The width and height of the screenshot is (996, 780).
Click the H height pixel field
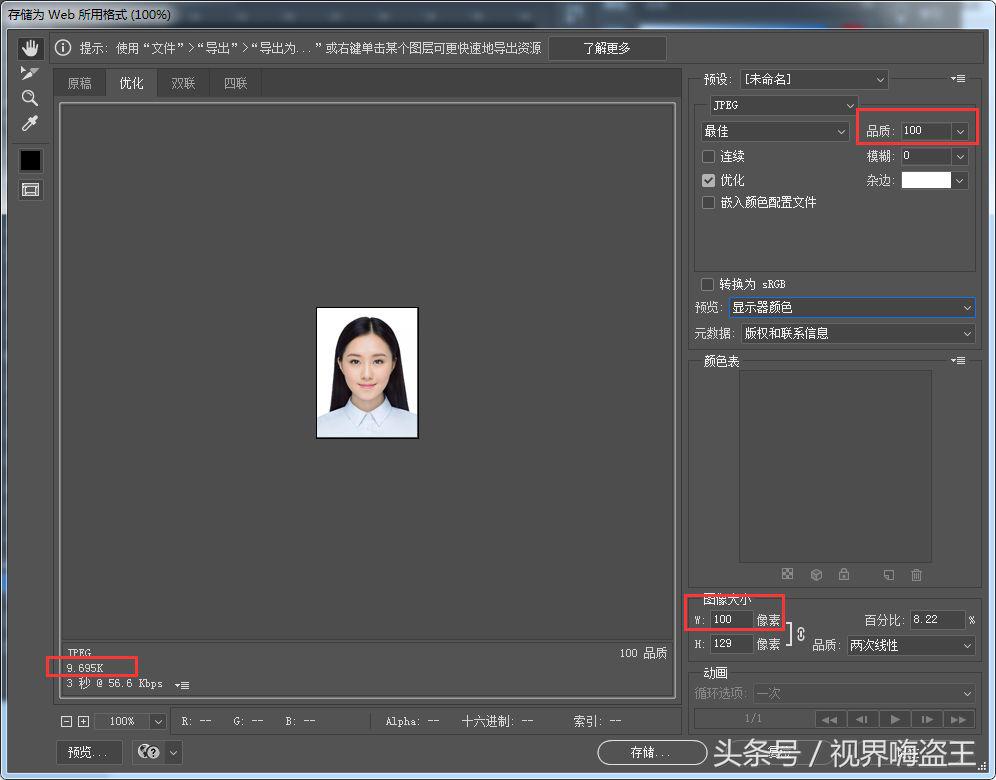[731, 643]
